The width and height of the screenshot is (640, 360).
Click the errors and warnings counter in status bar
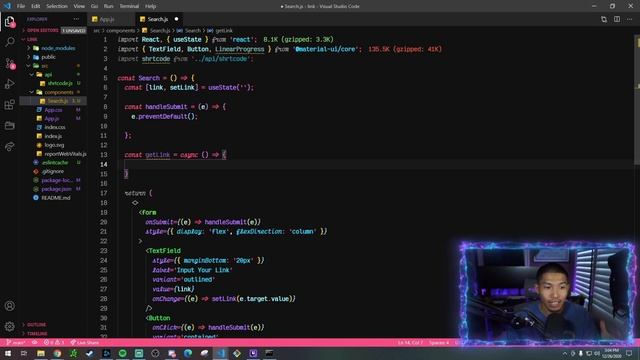54,342
